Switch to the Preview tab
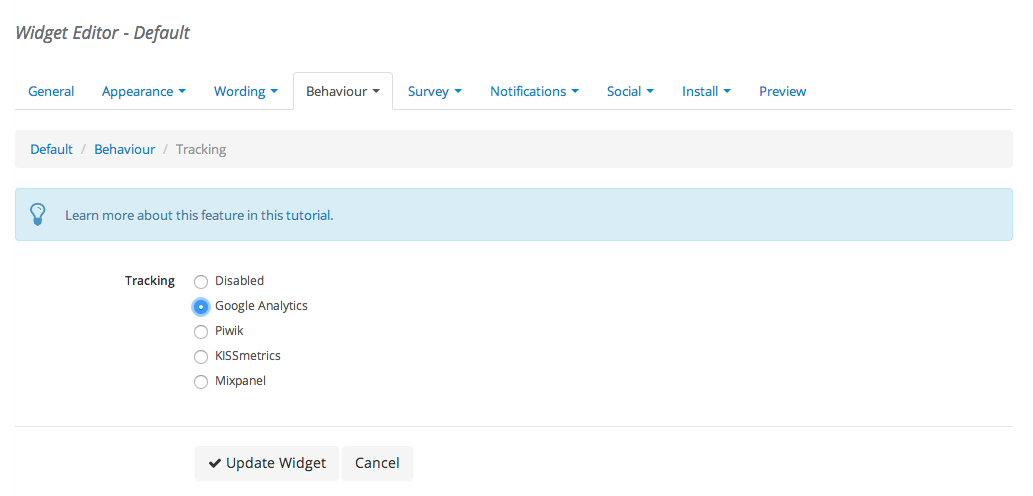1033x496 pixels. [x=783, y=91]
